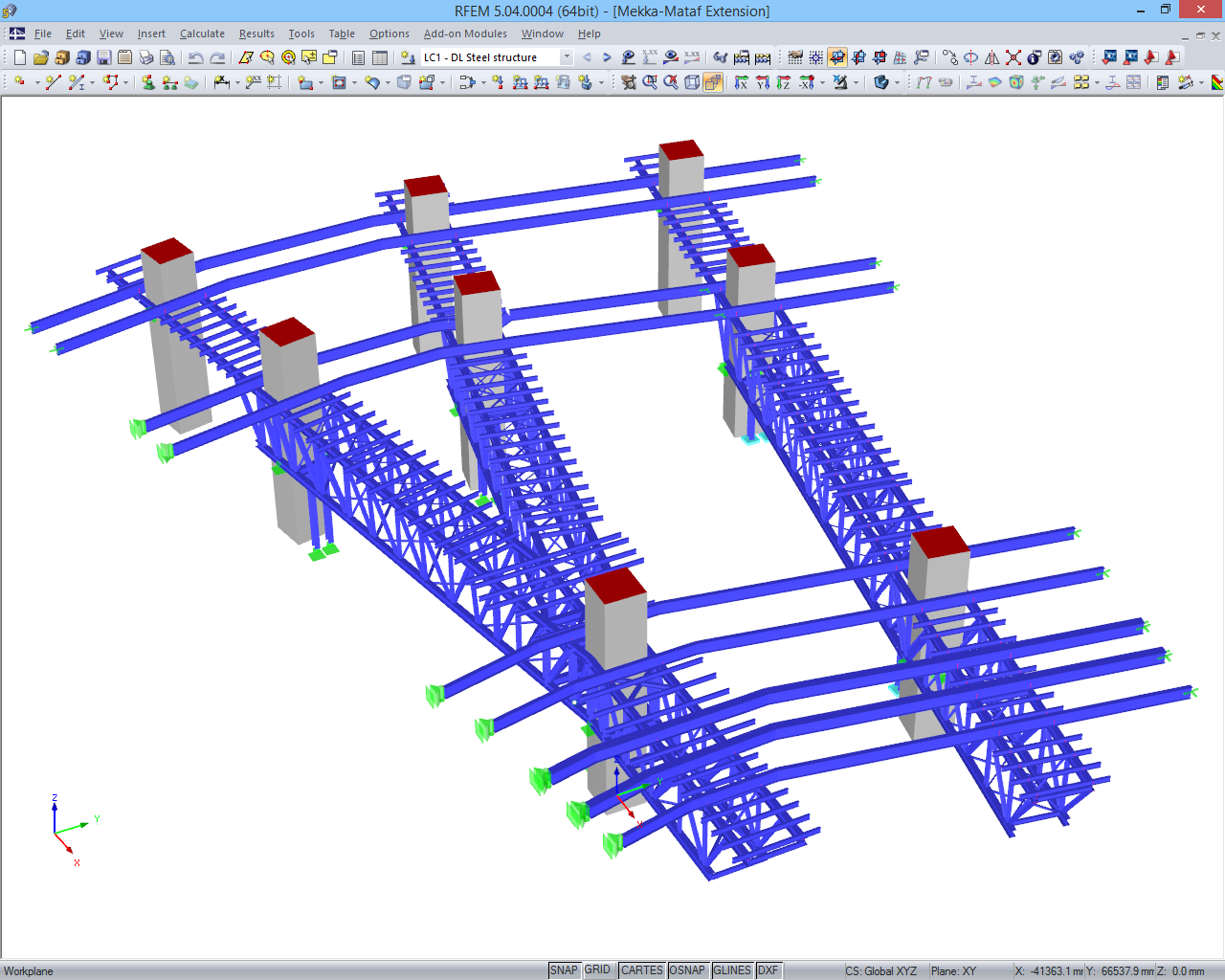The image size is (1225, 980).
Task: Open the load case LC1 dropdown
Action: tap(567, 57)
